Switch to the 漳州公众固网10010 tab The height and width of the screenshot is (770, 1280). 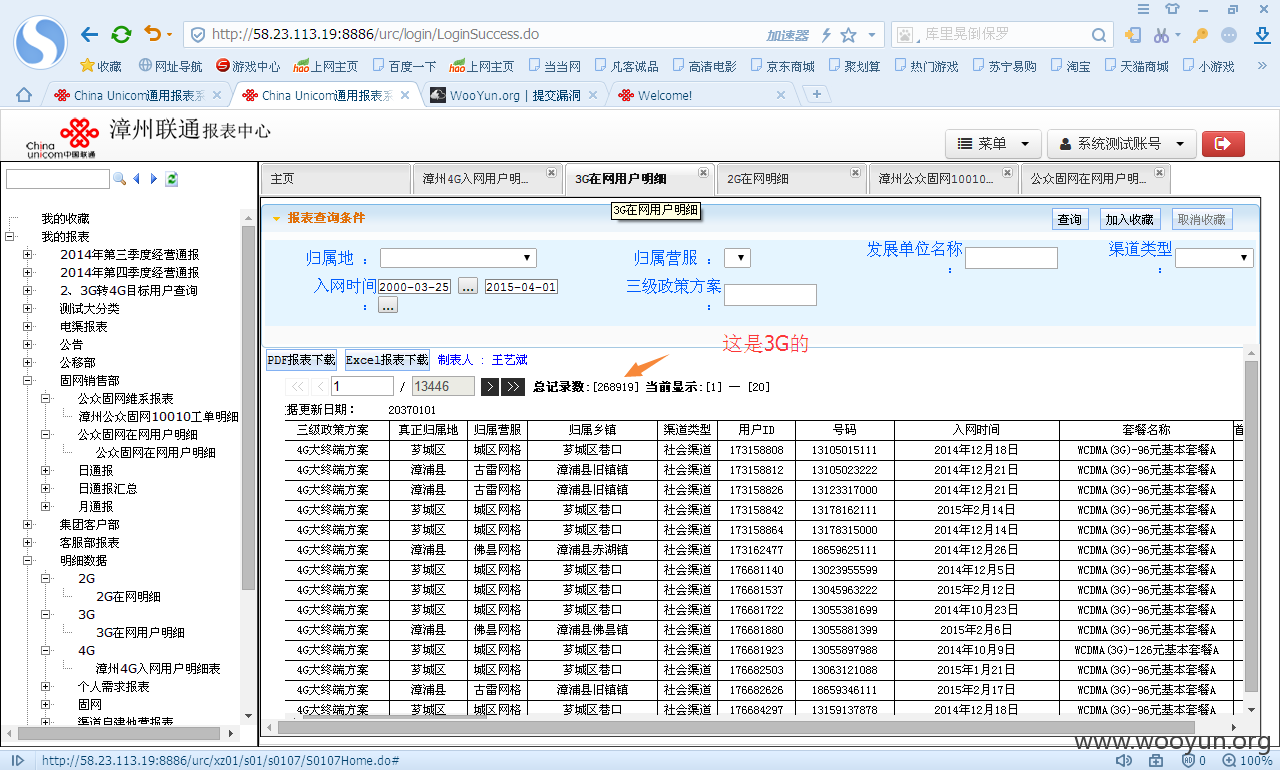[943, 179]
